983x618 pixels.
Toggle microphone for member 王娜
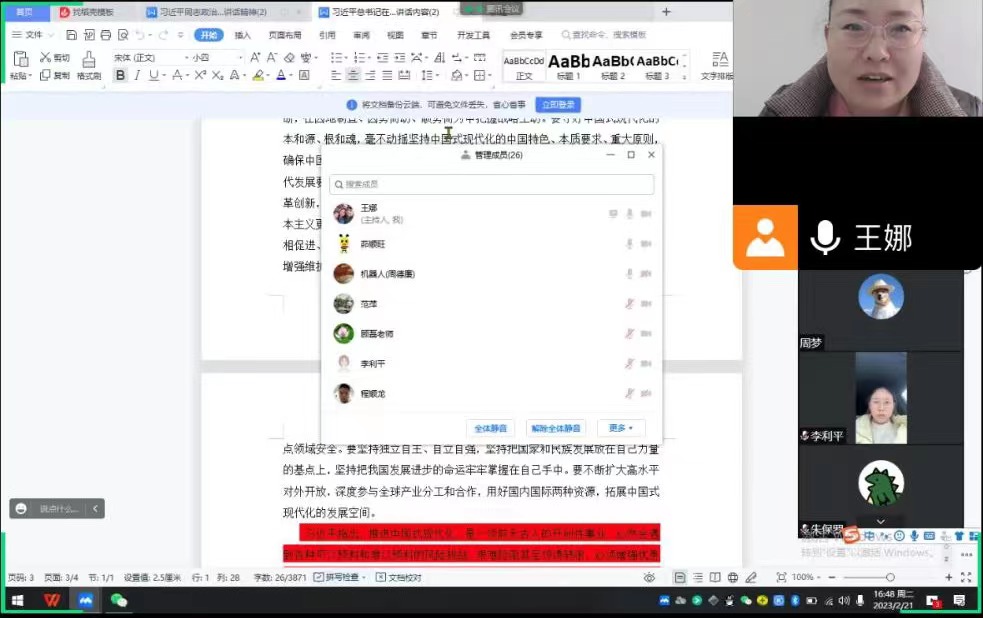630,213
